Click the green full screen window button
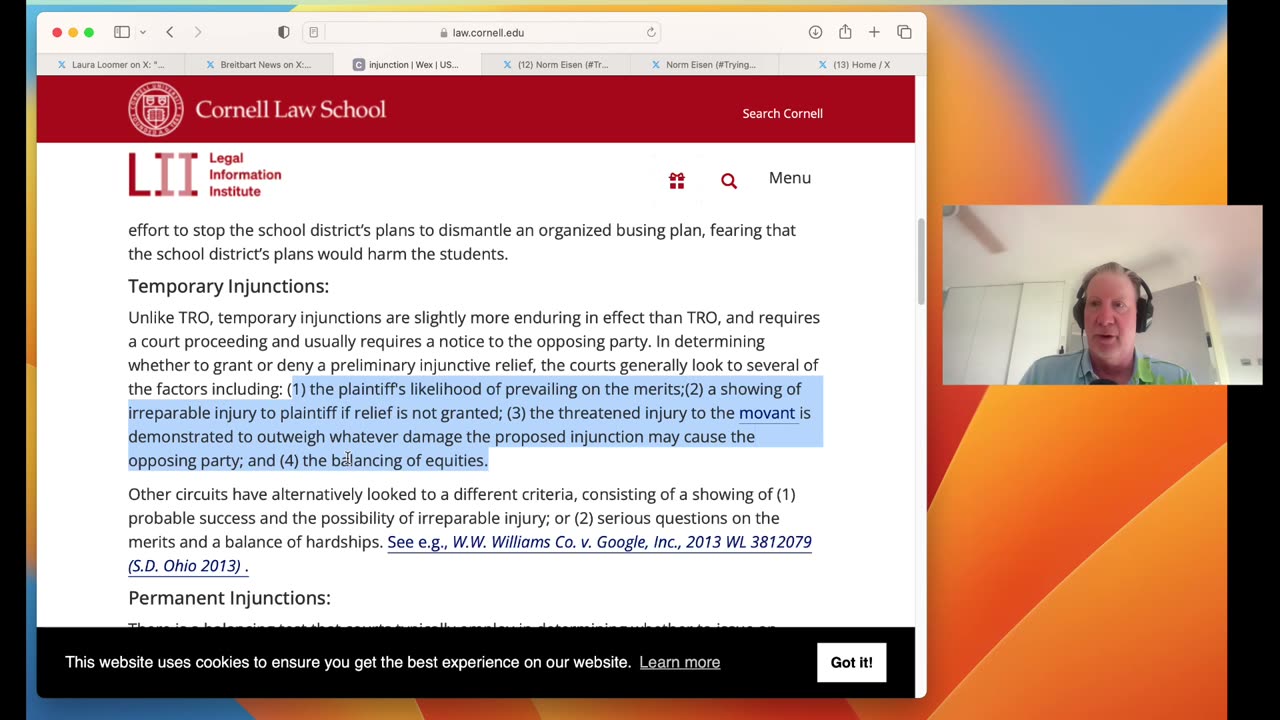The height and width of the screenshot is (720, 1280). tap(89, 33)
